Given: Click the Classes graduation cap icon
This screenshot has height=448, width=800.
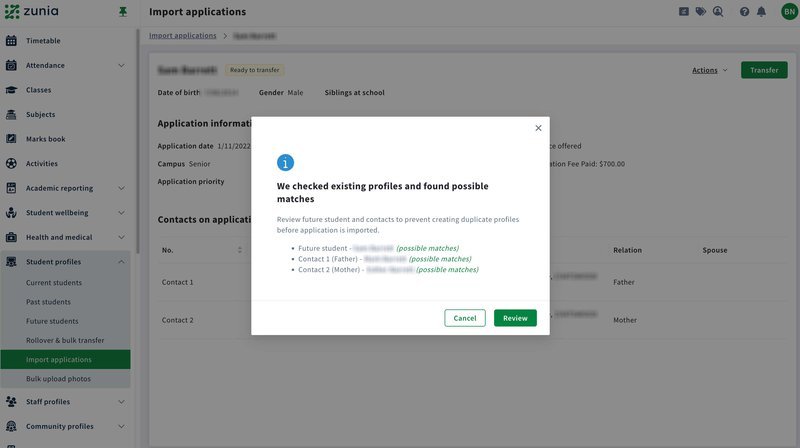Looking at the screenshot, I should tap(11, 90).
